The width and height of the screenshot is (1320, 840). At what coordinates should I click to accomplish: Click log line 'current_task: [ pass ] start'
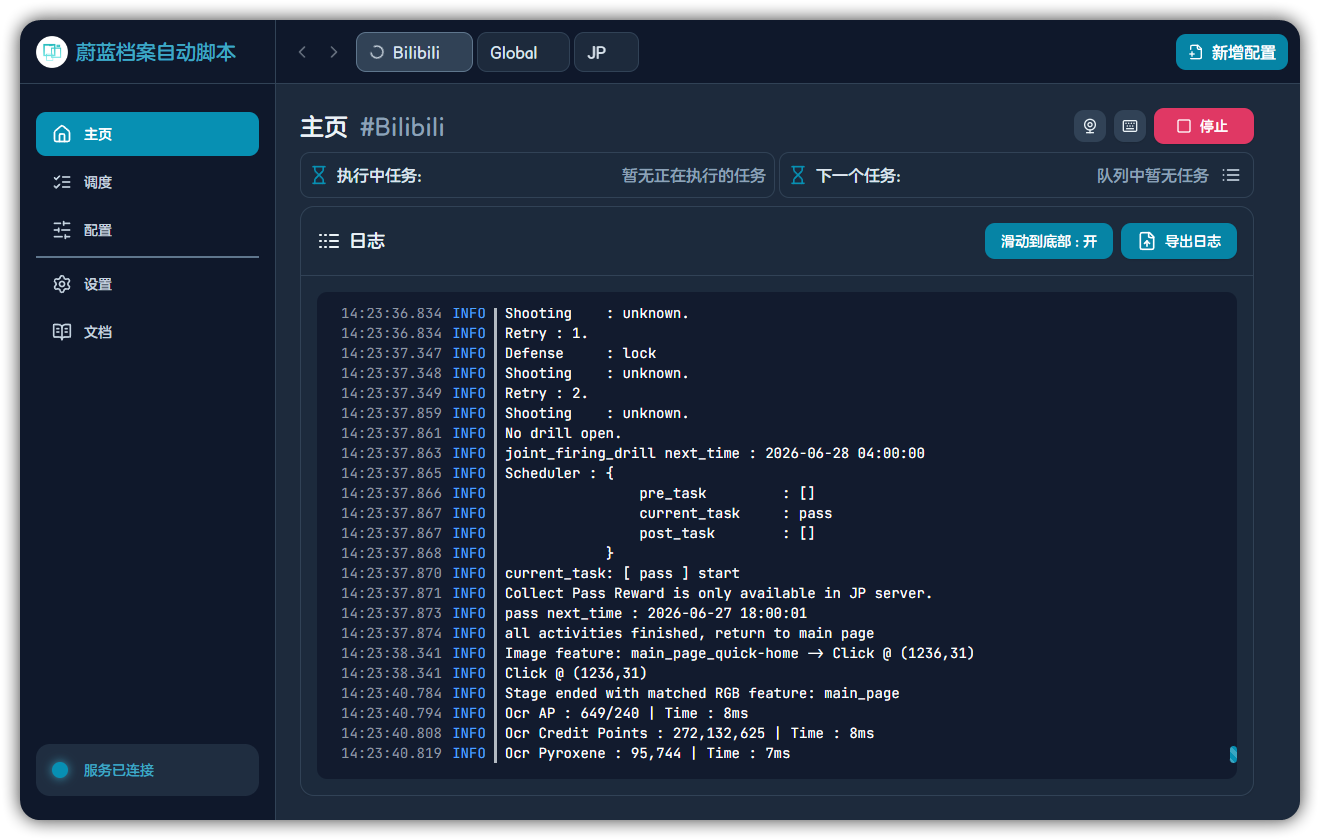tap(622, 573)
